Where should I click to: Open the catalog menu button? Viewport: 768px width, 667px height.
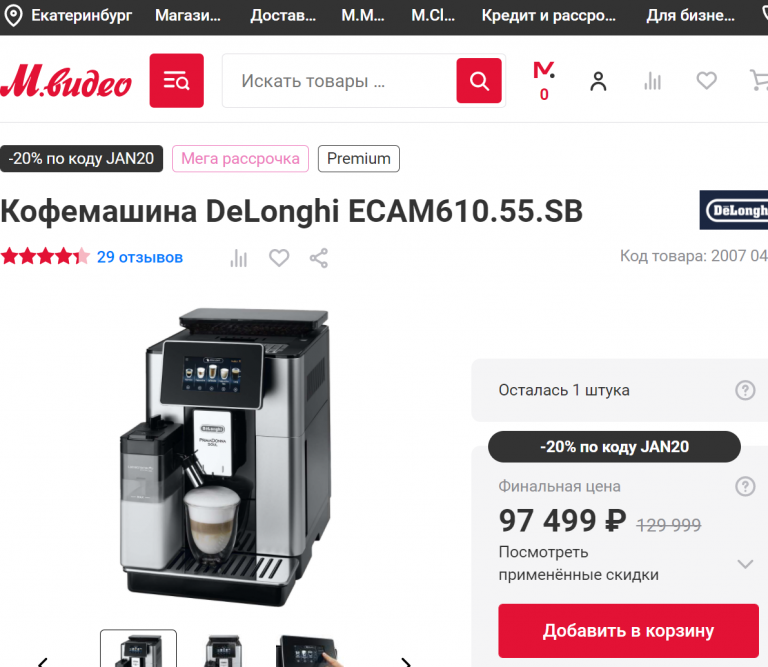176,81
